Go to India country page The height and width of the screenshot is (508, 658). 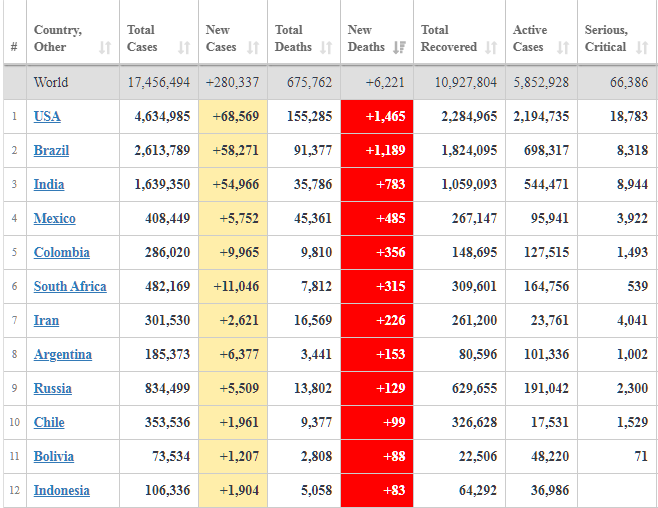(x=48, y=185)
